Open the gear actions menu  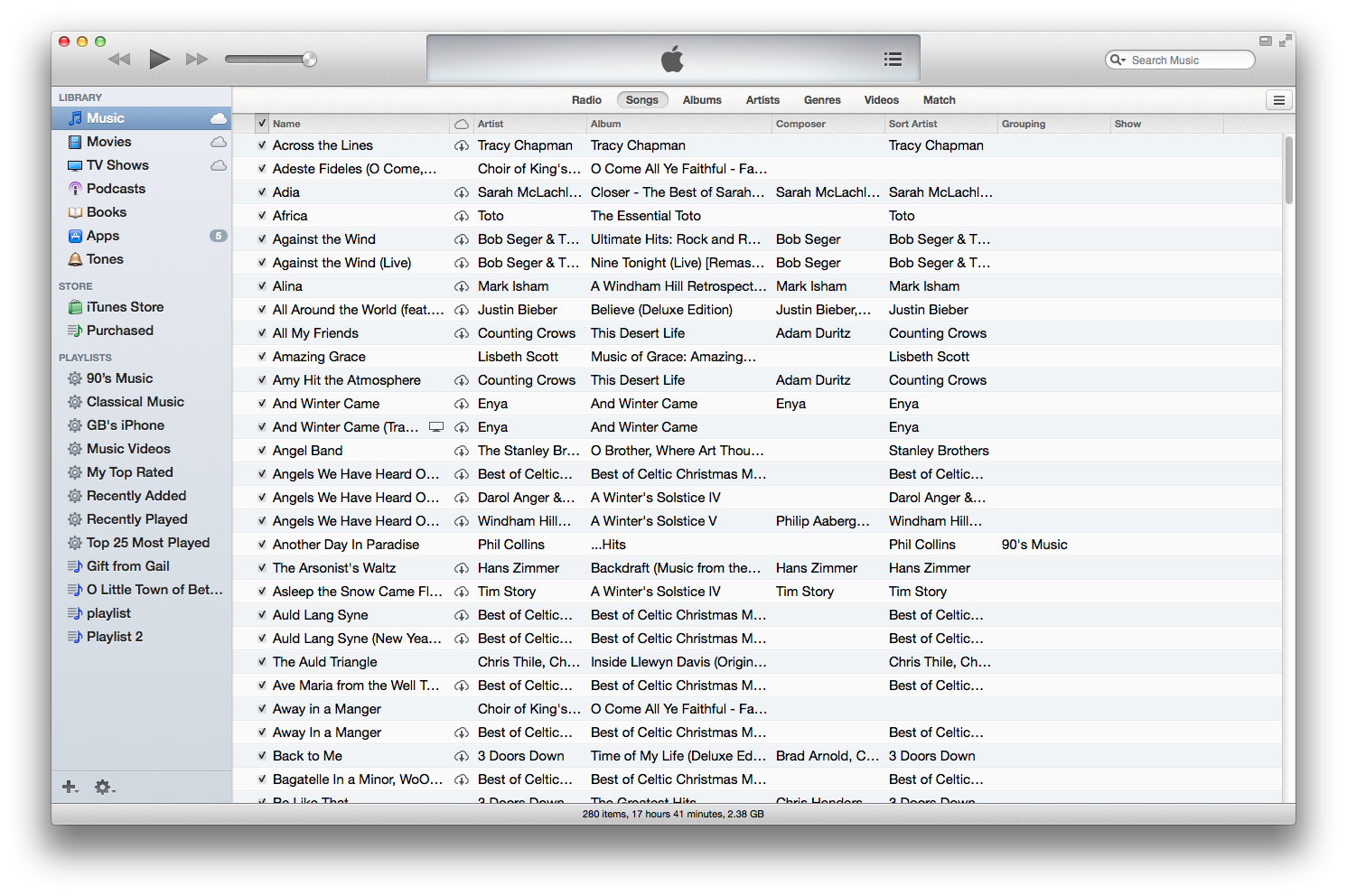pos(105,788)
